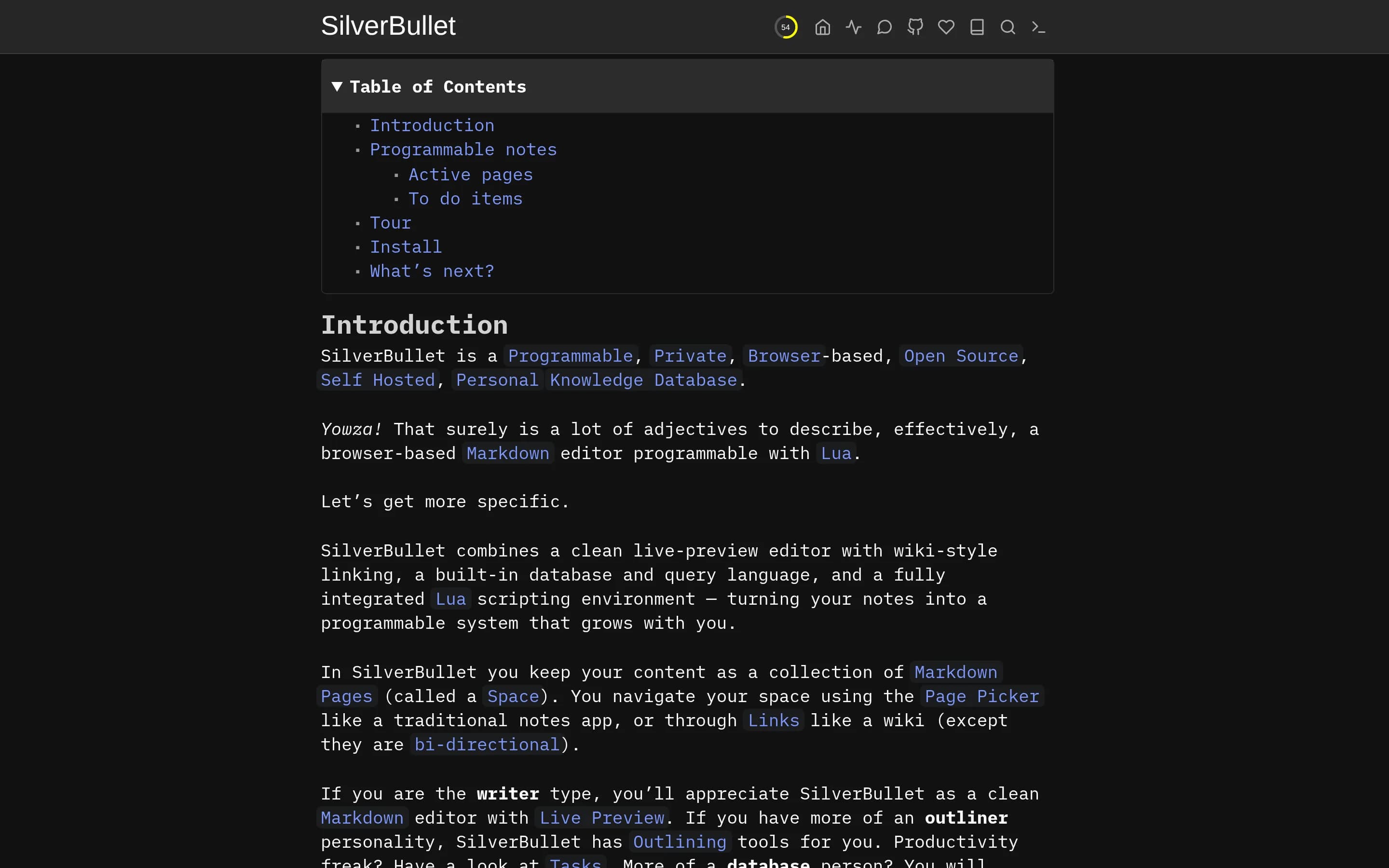Jump to Introduction in table of contents
The height and width of the screenshot is (868, 1389).
(432, 125)
